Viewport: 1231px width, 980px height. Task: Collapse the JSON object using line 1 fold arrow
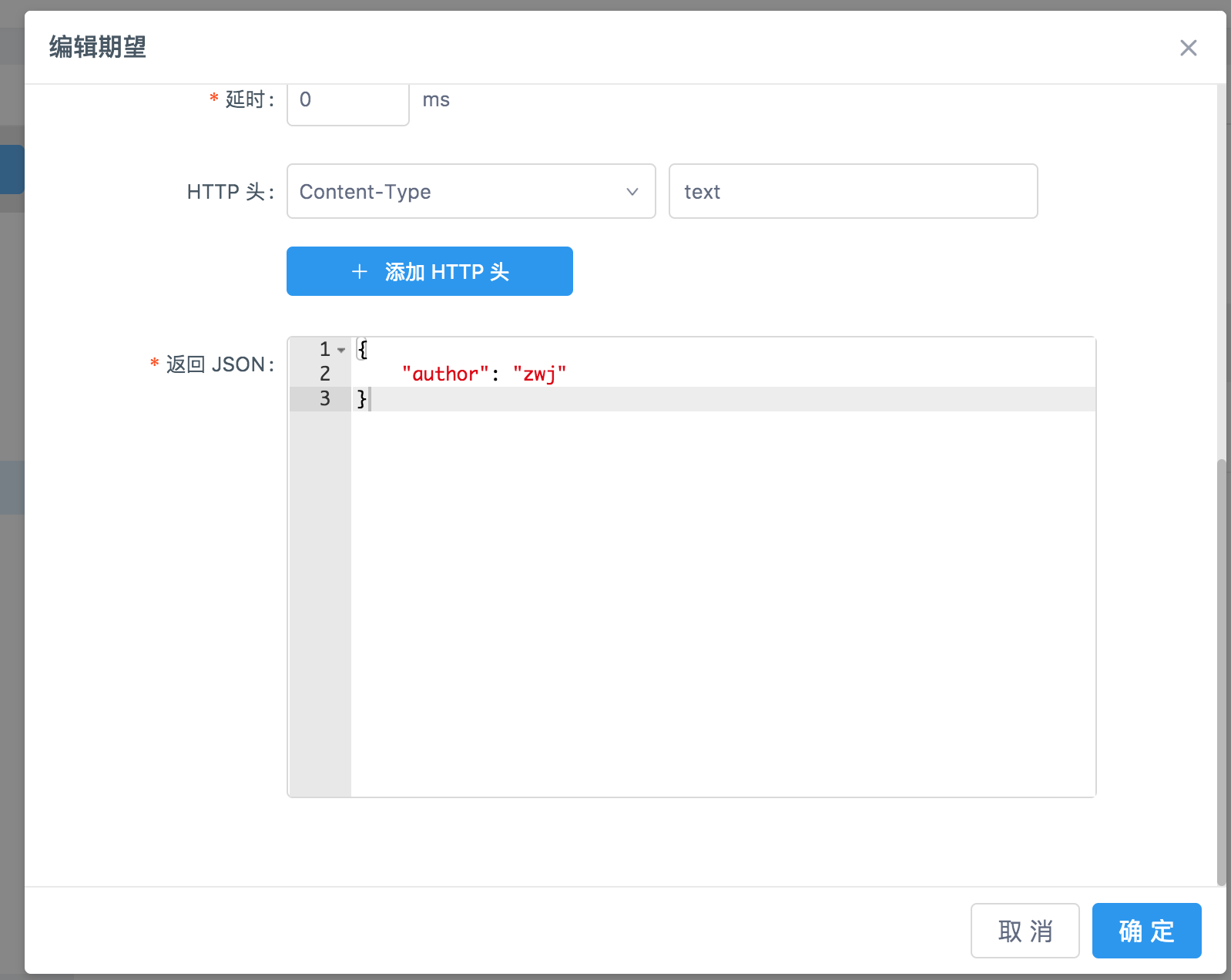pyautogui.click(x=341, y=351)
